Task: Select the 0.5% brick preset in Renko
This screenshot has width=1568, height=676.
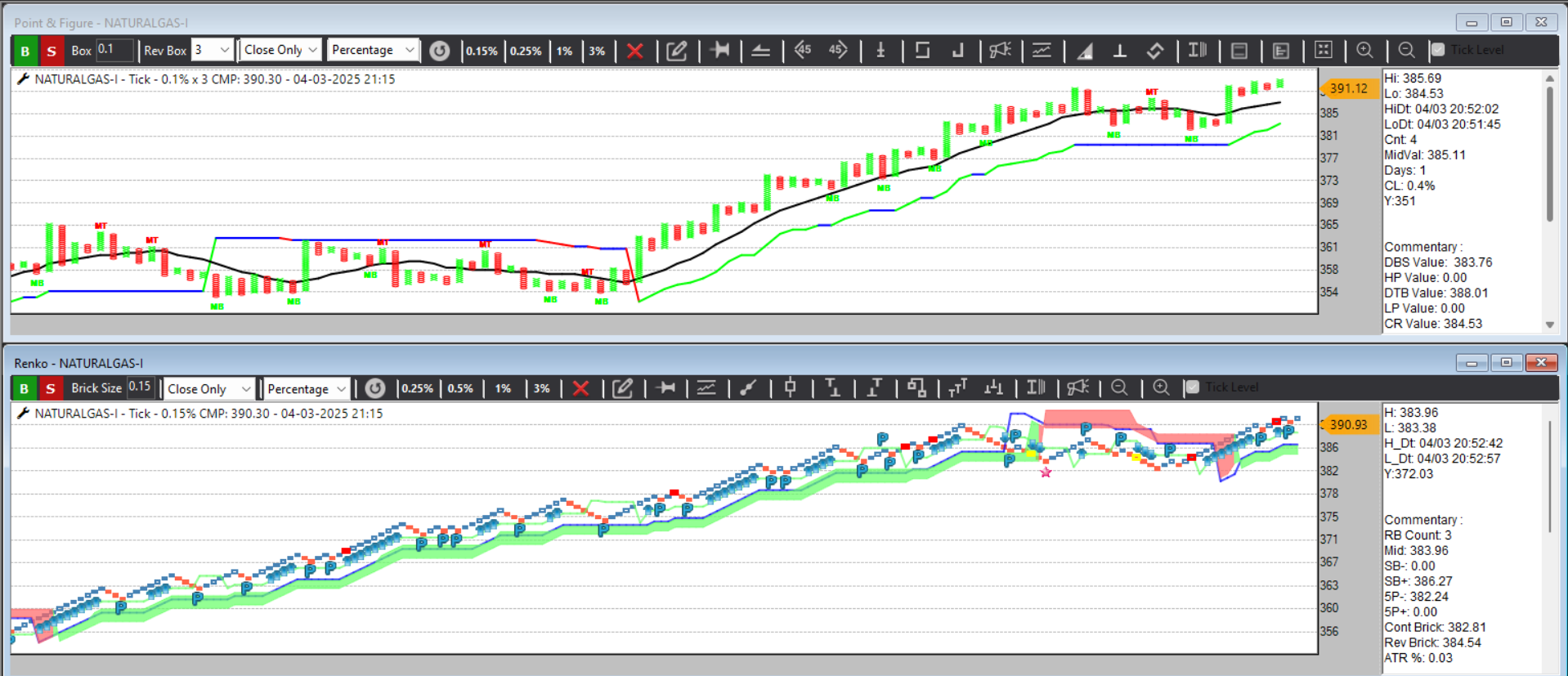Action: 460,388
